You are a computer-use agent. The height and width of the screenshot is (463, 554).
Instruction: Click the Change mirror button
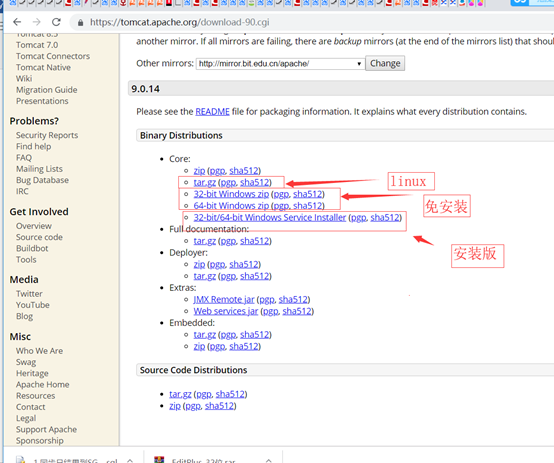[385, 63]
